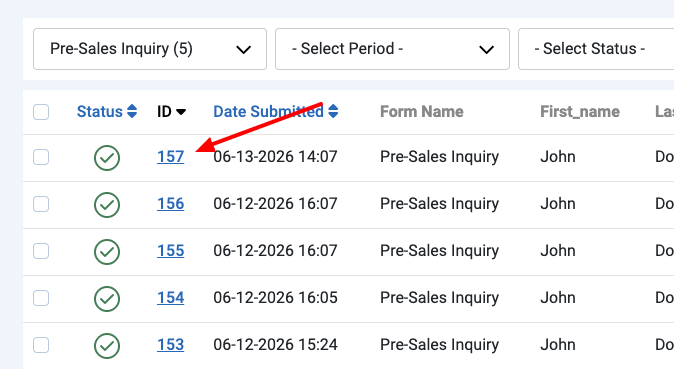Expand the Select Period dropdown
674x369 pixels.
coord(392,49)
